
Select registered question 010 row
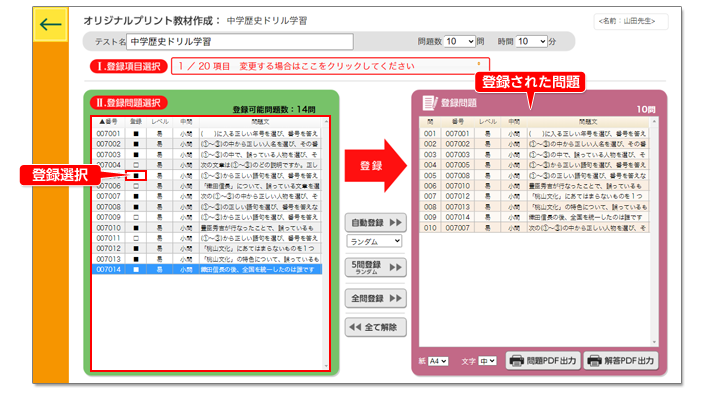click(x=534, y=228)
